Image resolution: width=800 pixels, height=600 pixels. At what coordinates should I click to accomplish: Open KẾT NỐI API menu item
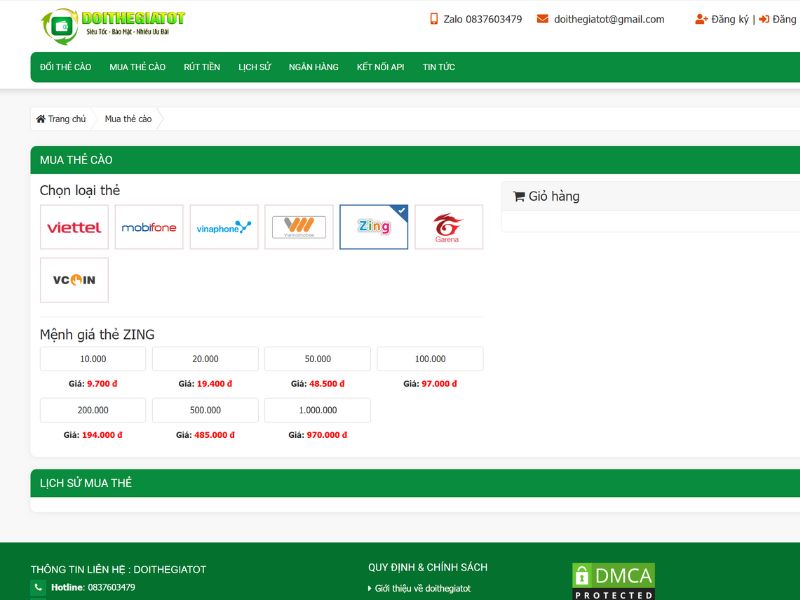(381, 67)
